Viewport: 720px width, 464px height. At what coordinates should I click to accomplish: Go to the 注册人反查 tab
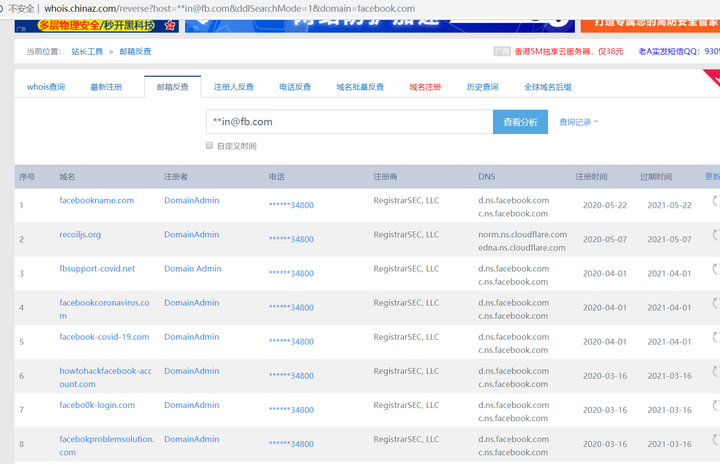234,87
